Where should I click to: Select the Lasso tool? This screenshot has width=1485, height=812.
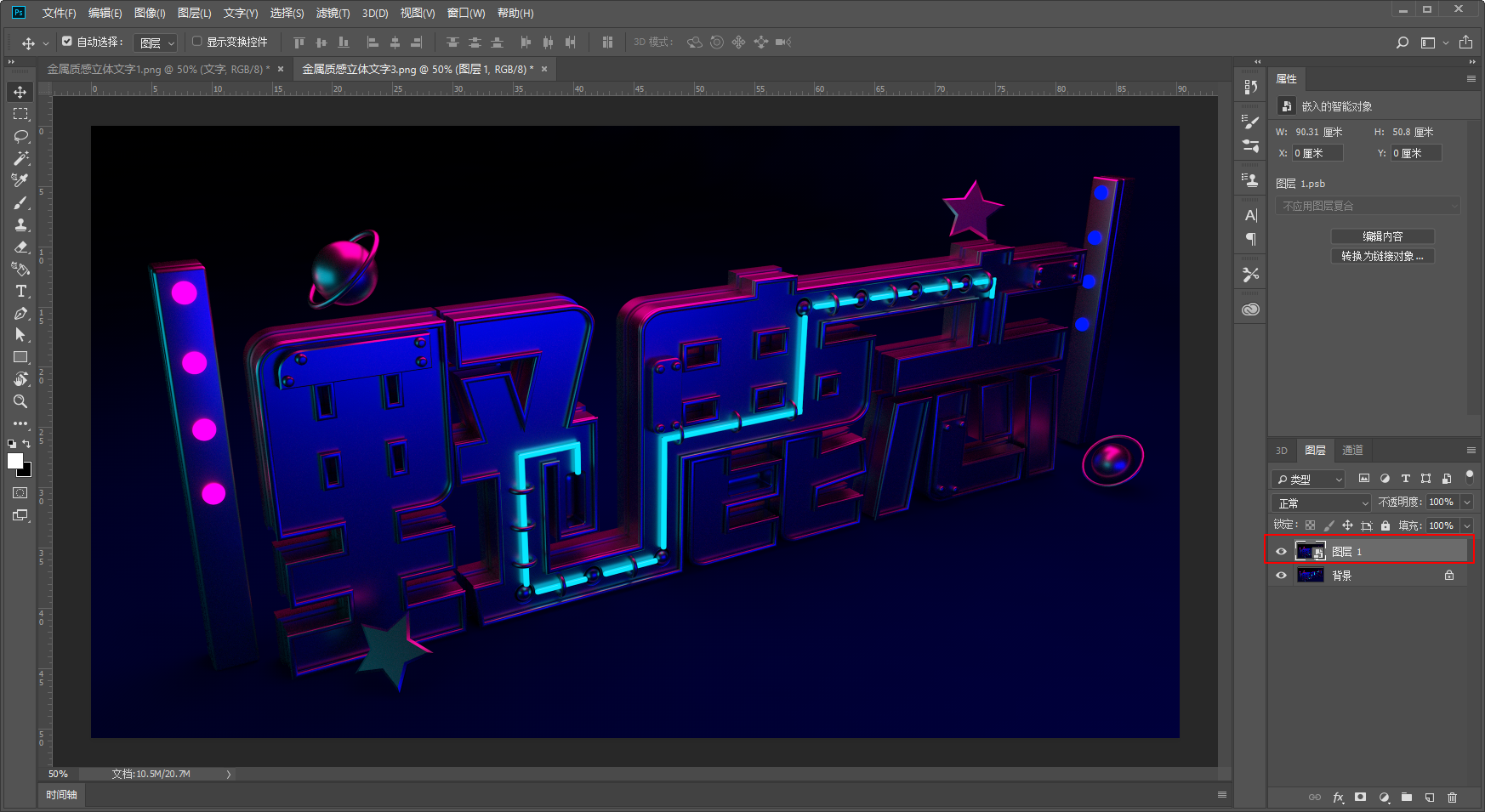coord(20,136)
